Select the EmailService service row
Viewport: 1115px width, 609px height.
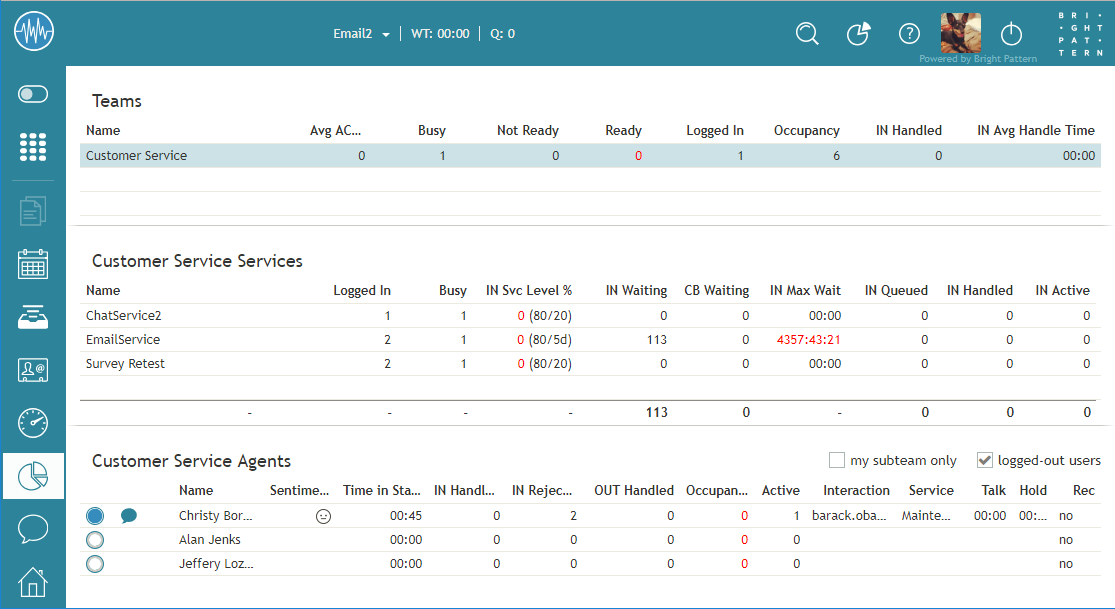[590, 340]
